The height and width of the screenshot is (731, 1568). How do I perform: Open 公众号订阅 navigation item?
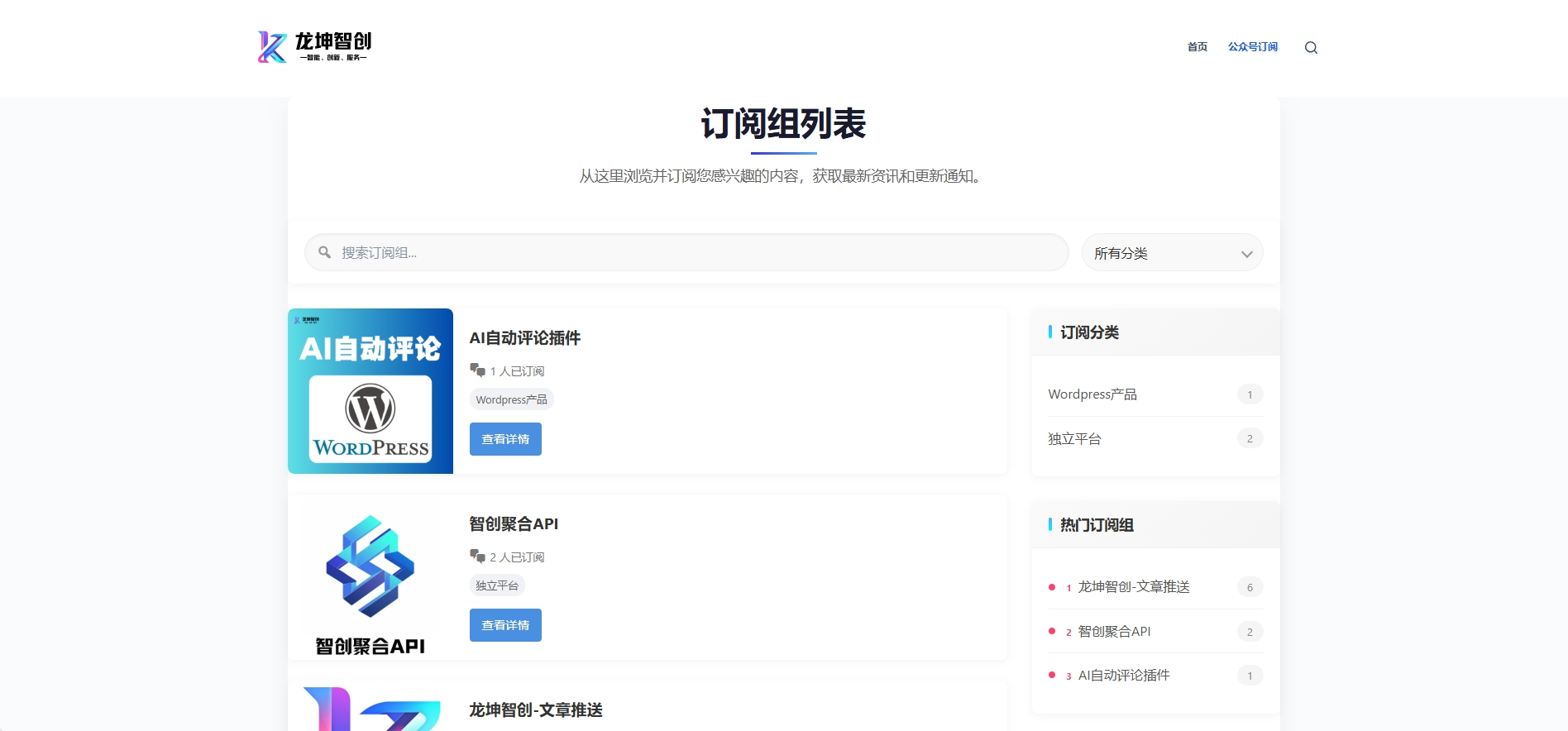pos(1253,47)
